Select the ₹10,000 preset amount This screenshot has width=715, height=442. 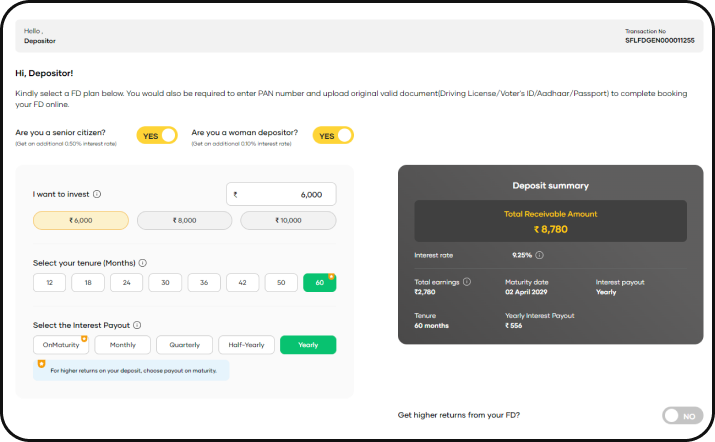288,220
